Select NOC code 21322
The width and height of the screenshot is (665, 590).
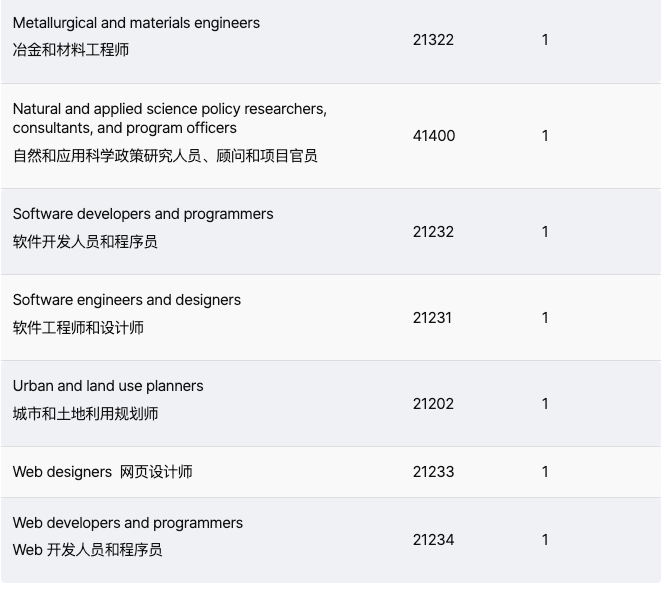pyautogui.click(x=433, y=40)
